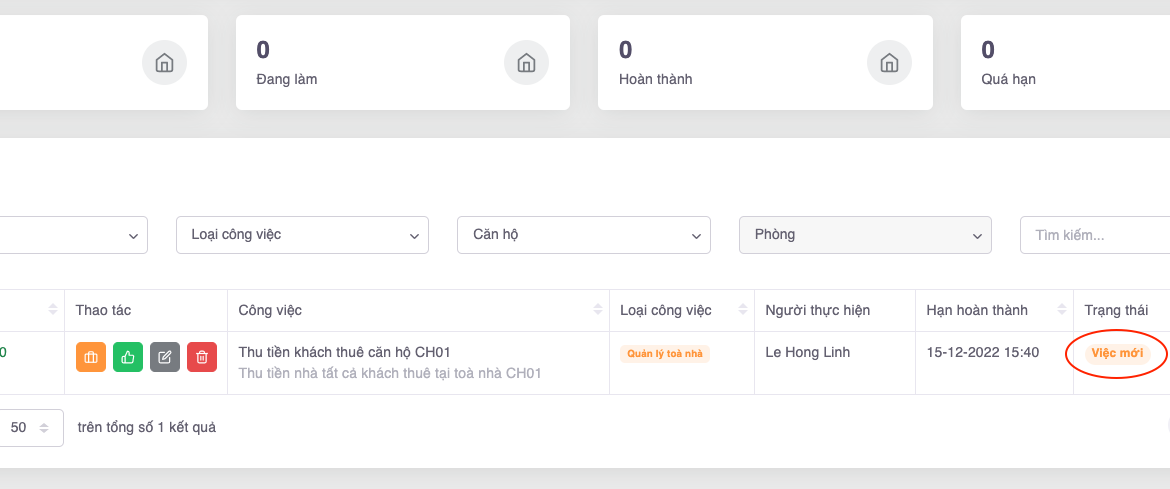This screenshot has width=1170, height=489.
Task: Click the gray edit pencil icon
Action: pyautogui.click(x=165, y=357)
